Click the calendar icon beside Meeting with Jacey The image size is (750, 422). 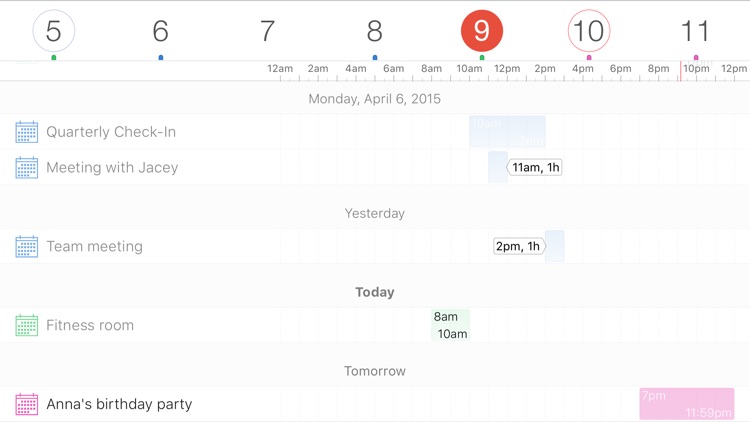tap(27, 167)
